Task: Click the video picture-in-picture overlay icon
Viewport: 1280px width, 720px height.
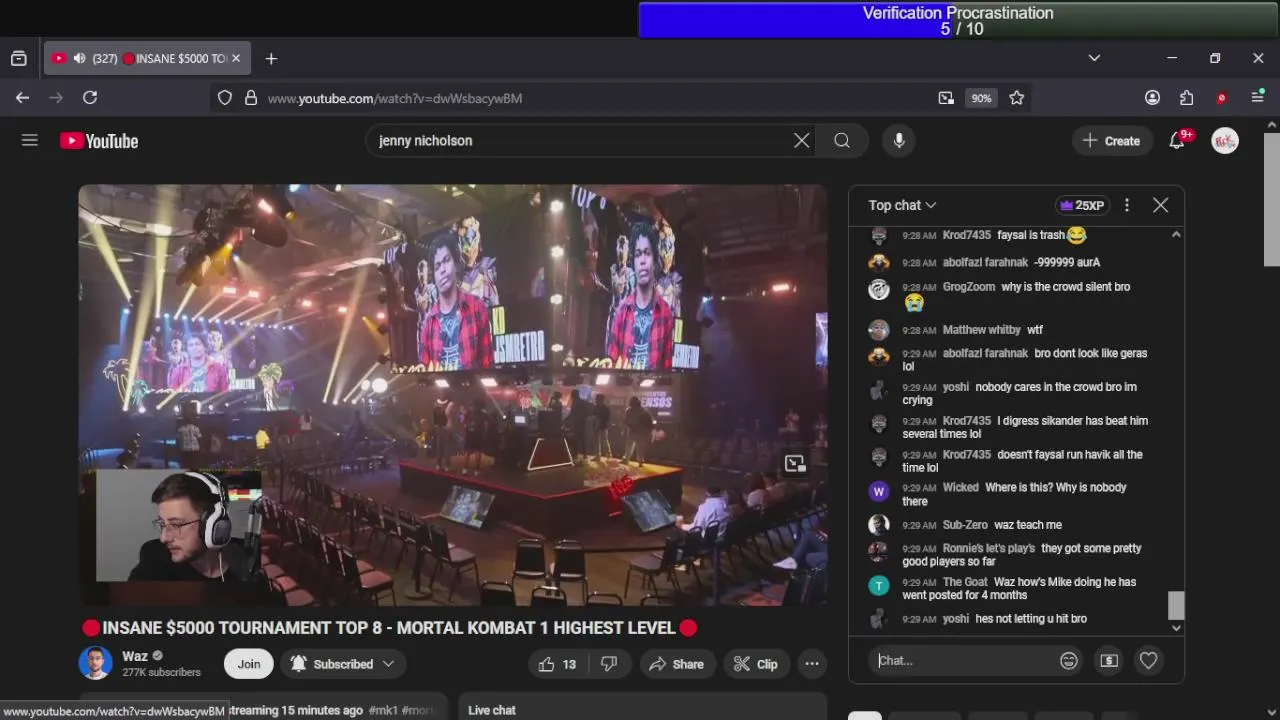Action: (x=795, y=464)
